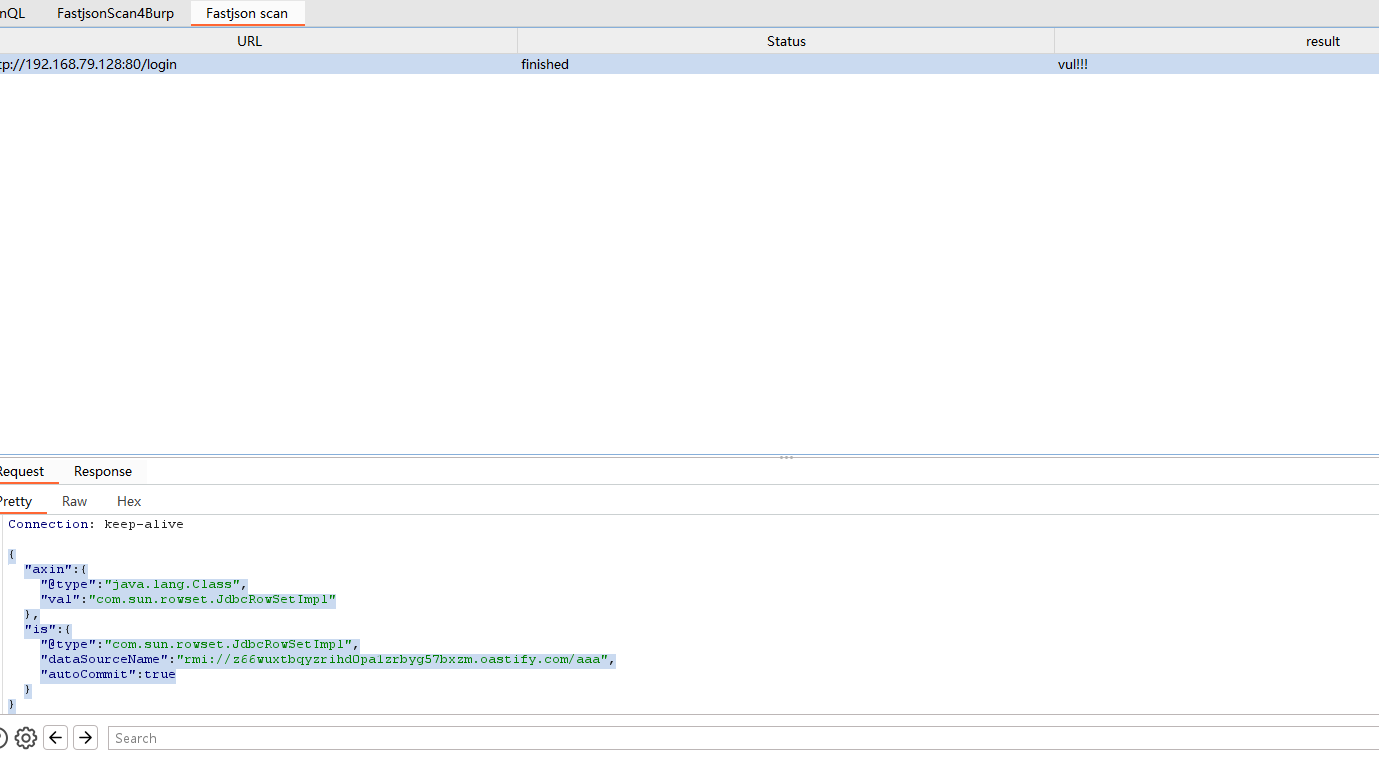This screenshot has width=1379, height=758.
Task: View the request in Raw mode
Action: coord(74,501)
